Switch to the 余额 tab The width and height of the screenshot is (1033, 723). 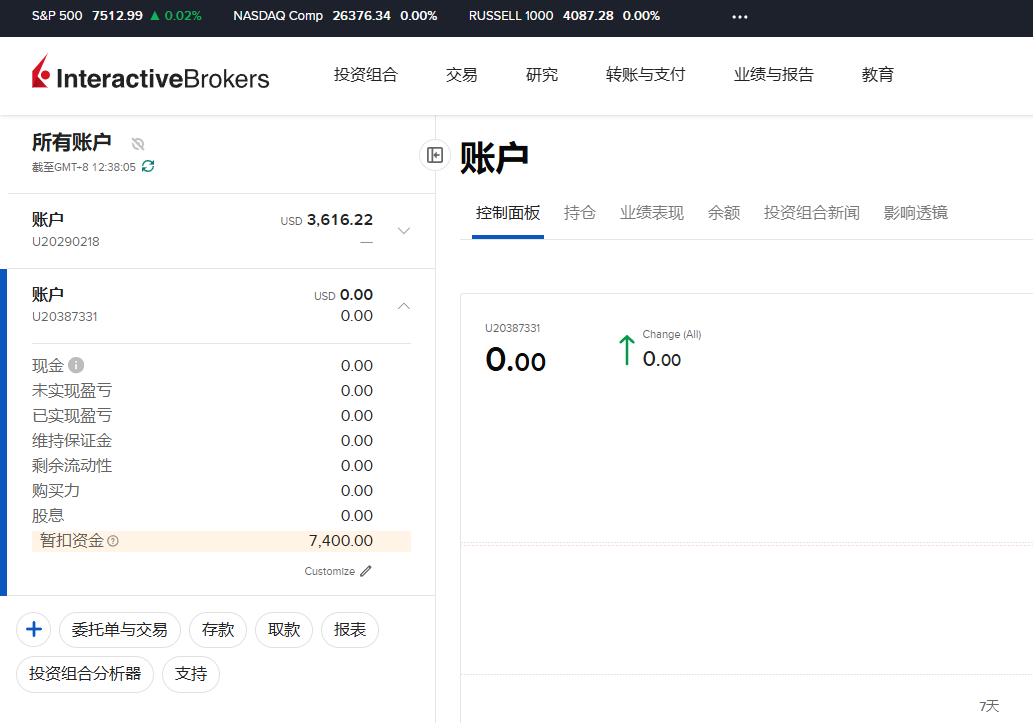pos(724,213)
